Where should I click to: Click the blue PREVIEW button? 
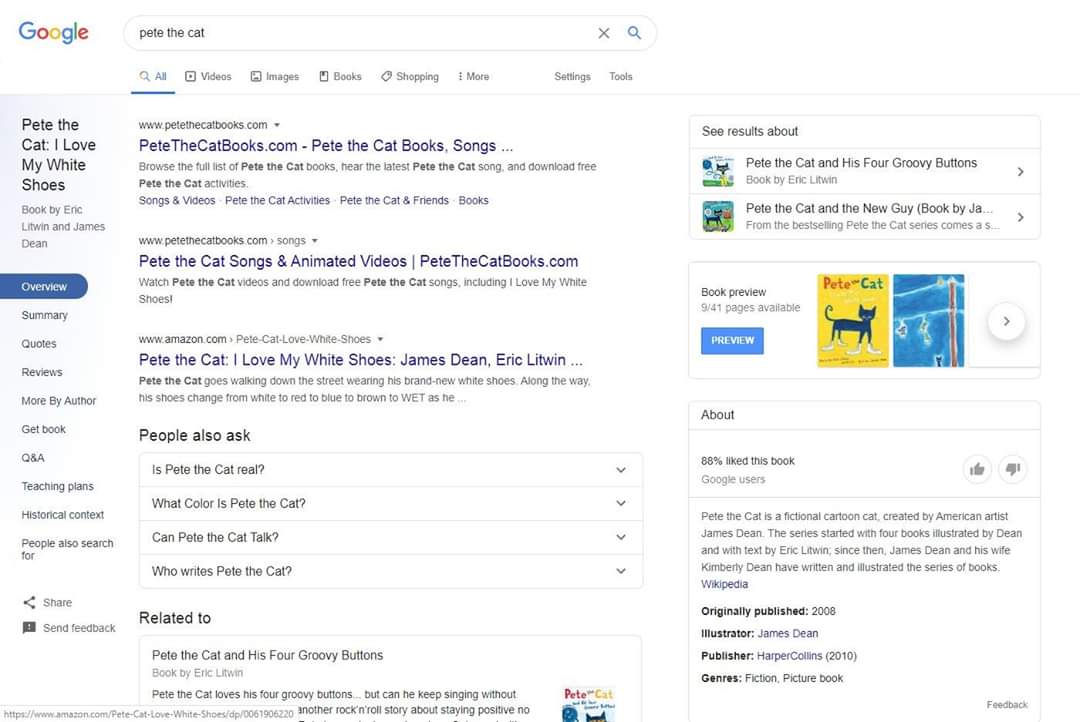[732, 340]
